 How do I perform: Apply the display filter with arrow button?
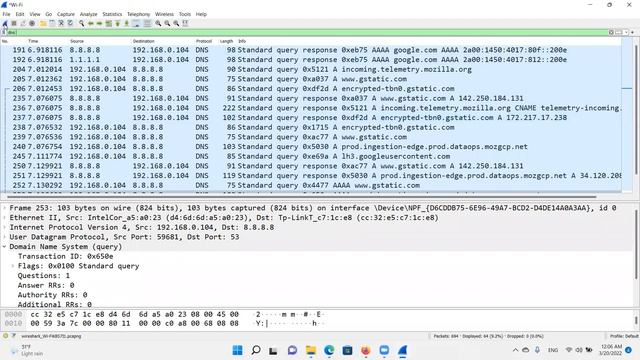click(x=618, y=32)
